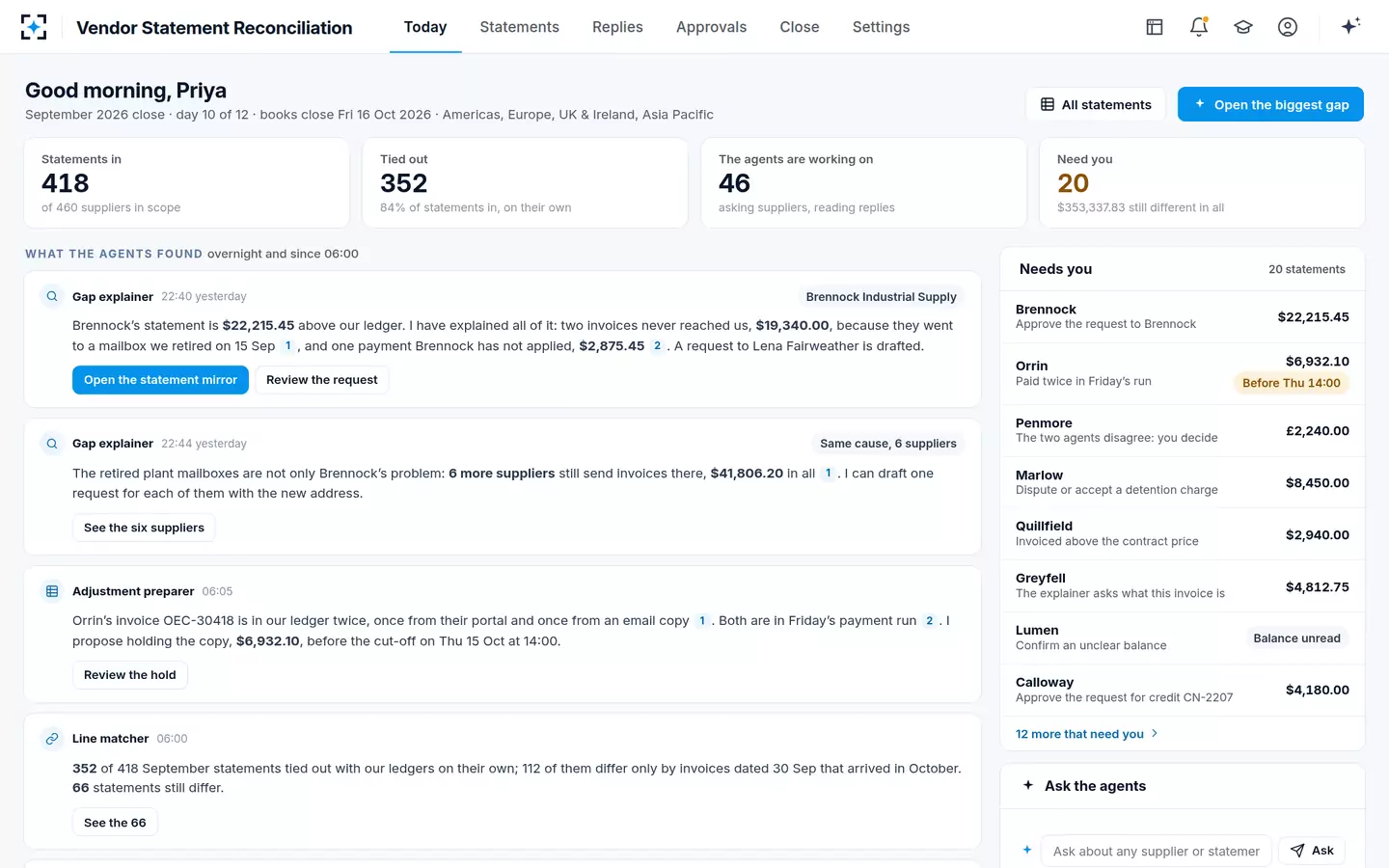Go to the Close tab
Screen dimensions: 1389x868
(x=800, y=27)
